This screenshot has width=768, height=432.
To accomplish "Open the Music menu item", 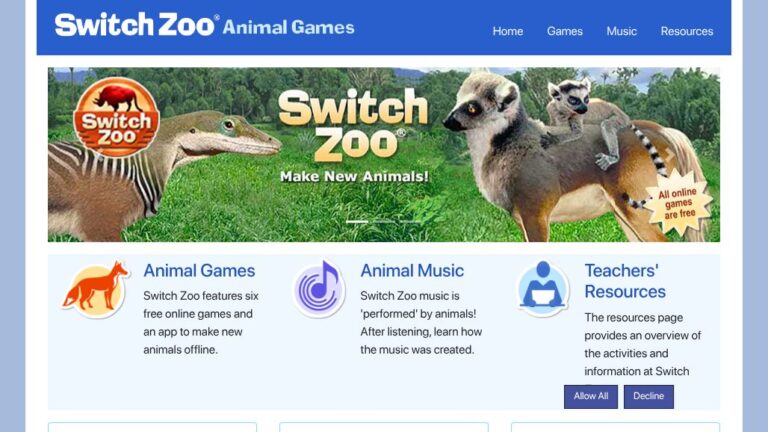I will [x=622, y=31].
